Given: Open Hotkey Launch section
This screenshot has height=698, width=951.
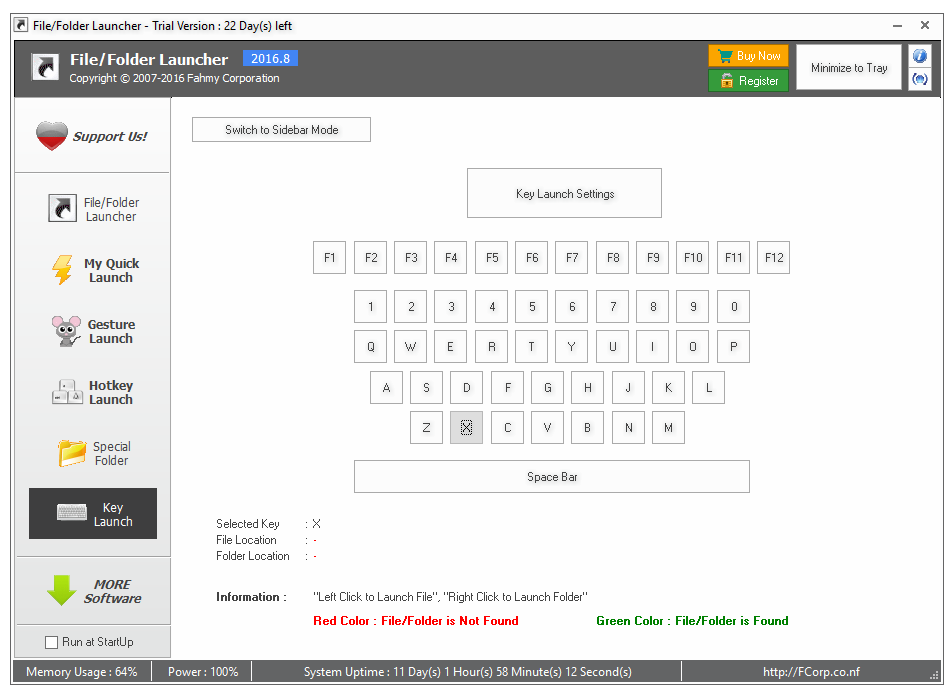Looking at the screenshot, I should [x=93, y=392].
